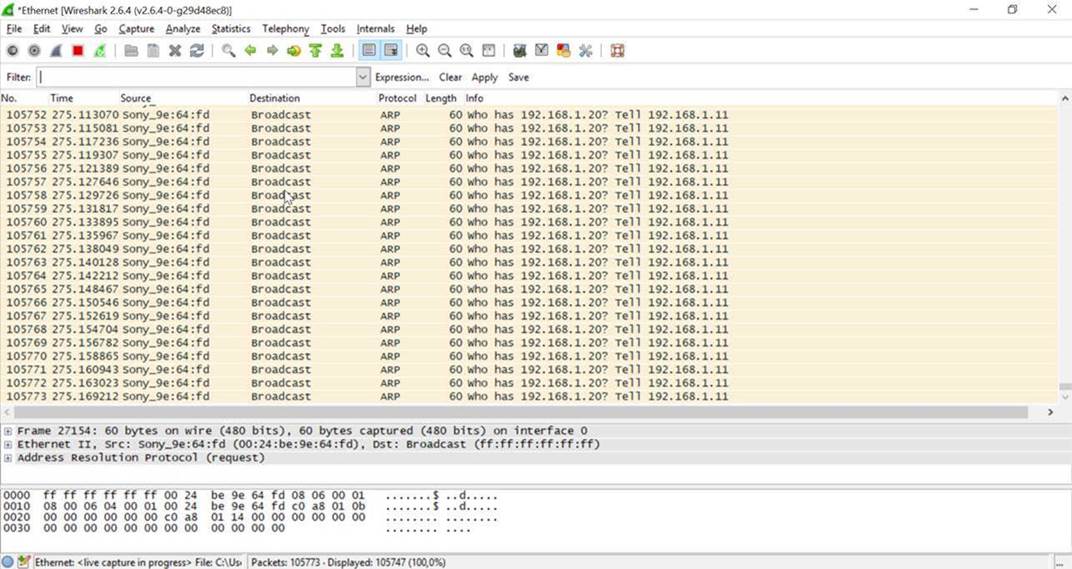The height and width of the screenshot is (569, 1072).
Task: Select packet number 105752 row
Action: point(529,115)
